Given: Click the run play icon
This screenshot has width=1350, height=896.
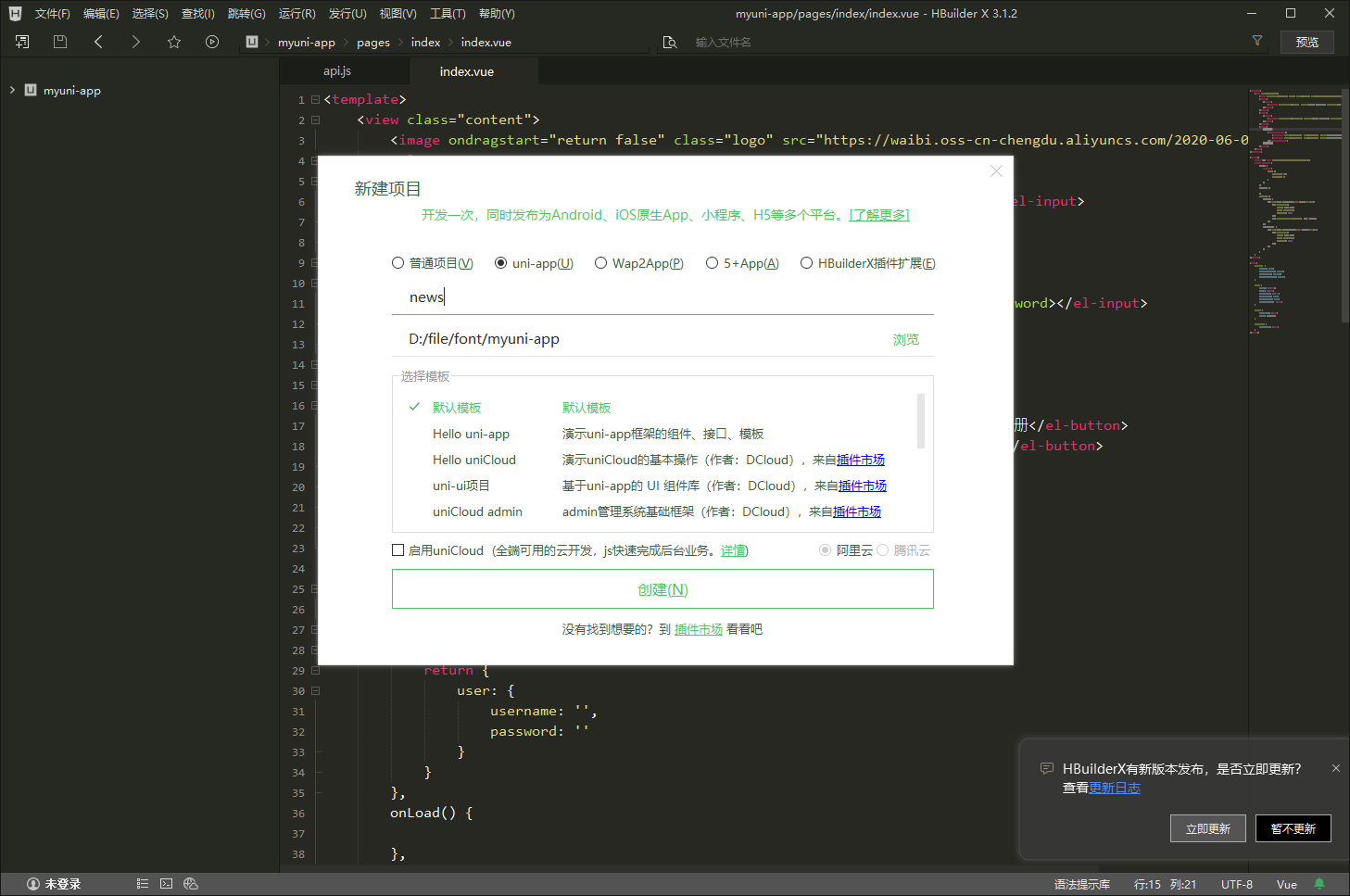Looking at the screenshot, I should pyautogui.click(x=212, y=42).
